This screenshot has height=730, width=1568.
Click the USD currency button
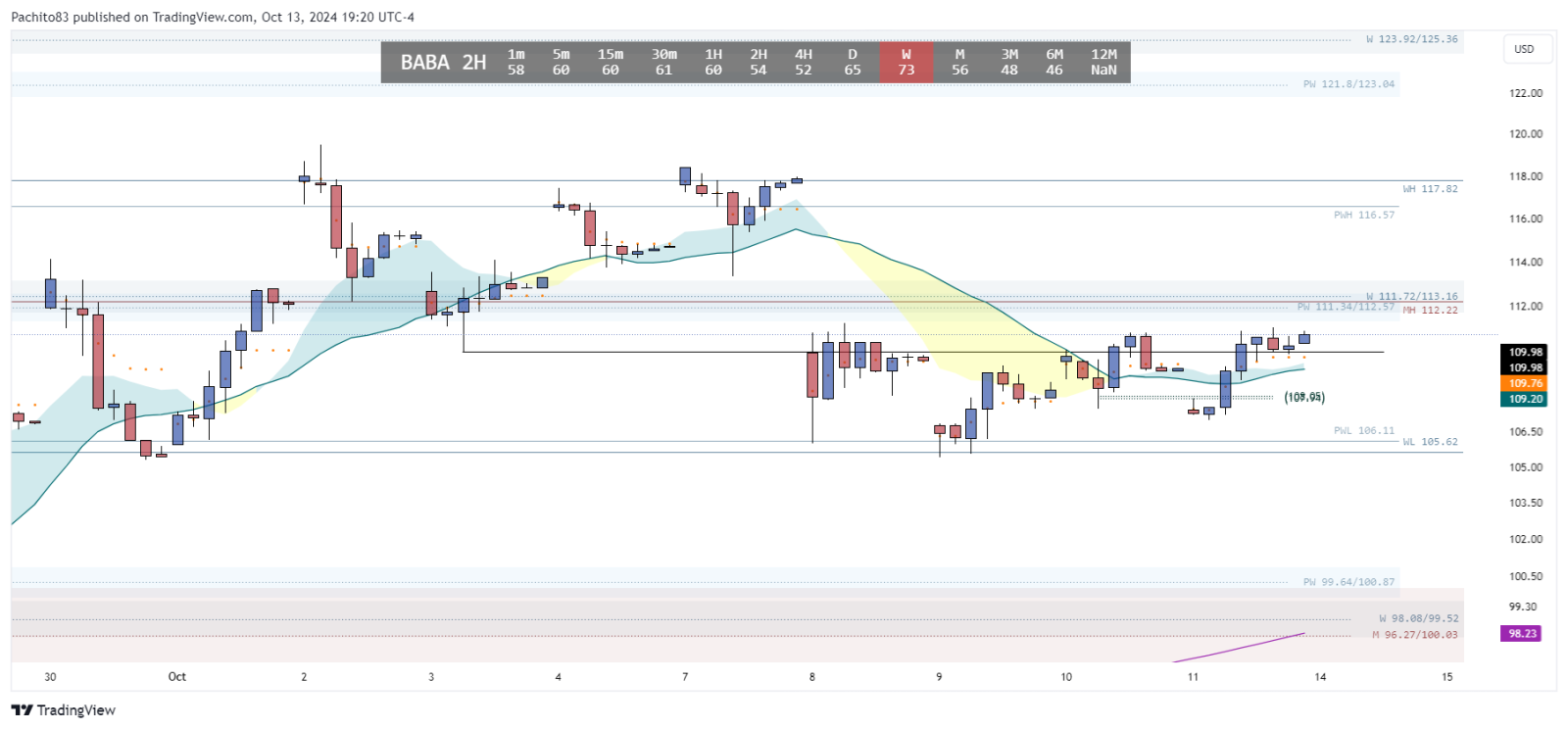(1525, 49)
